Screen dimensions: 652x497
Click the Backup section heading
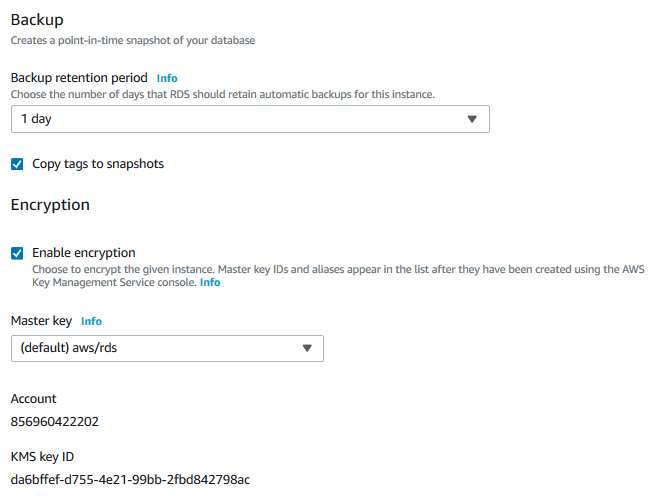point(37,19)
